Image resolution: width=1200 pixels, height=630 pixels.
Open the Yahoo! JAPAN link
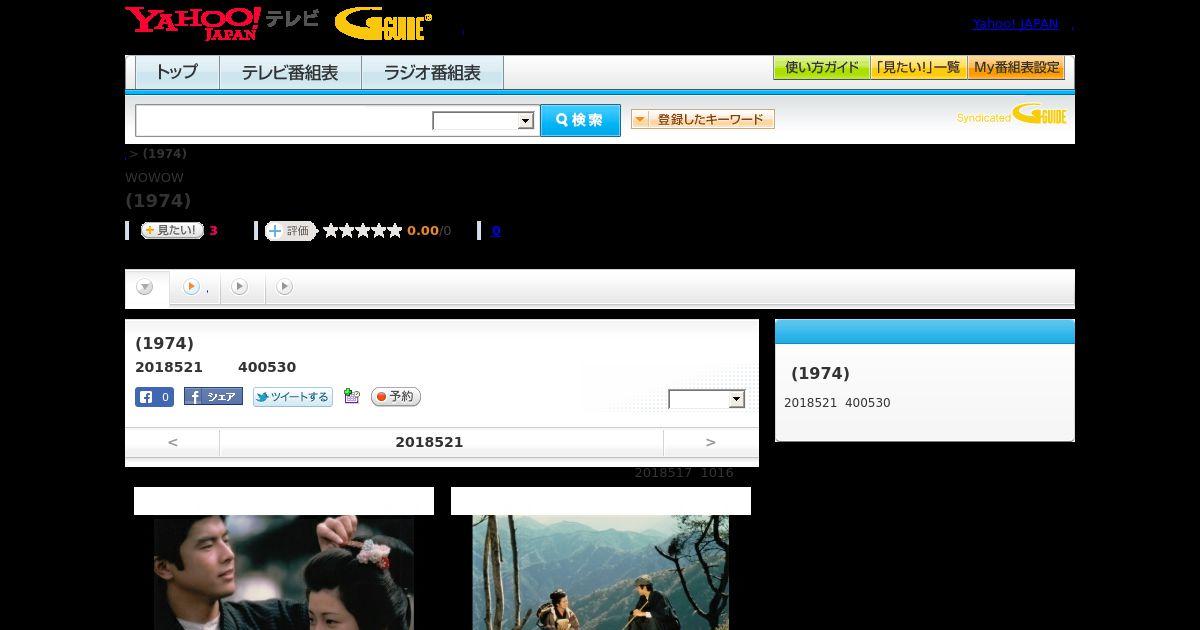coord(1015,24)
